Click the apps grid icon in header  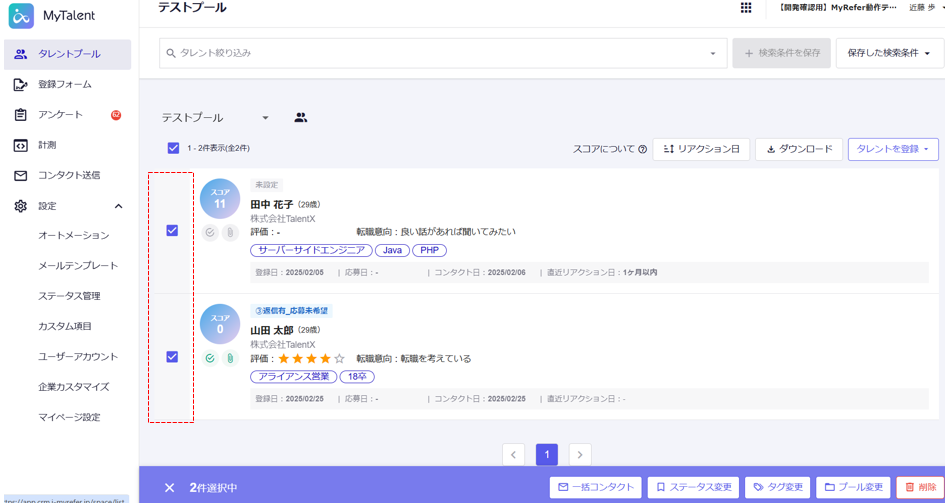point(746,8)
